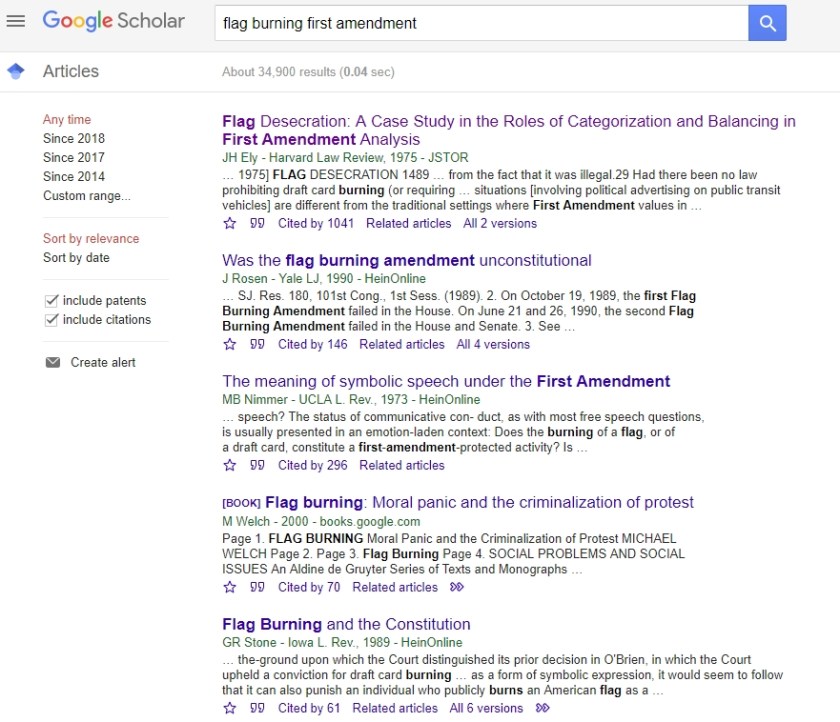Save the Moral panic book with the star
This screenshot has width=840, height=722.
(230, 587)
